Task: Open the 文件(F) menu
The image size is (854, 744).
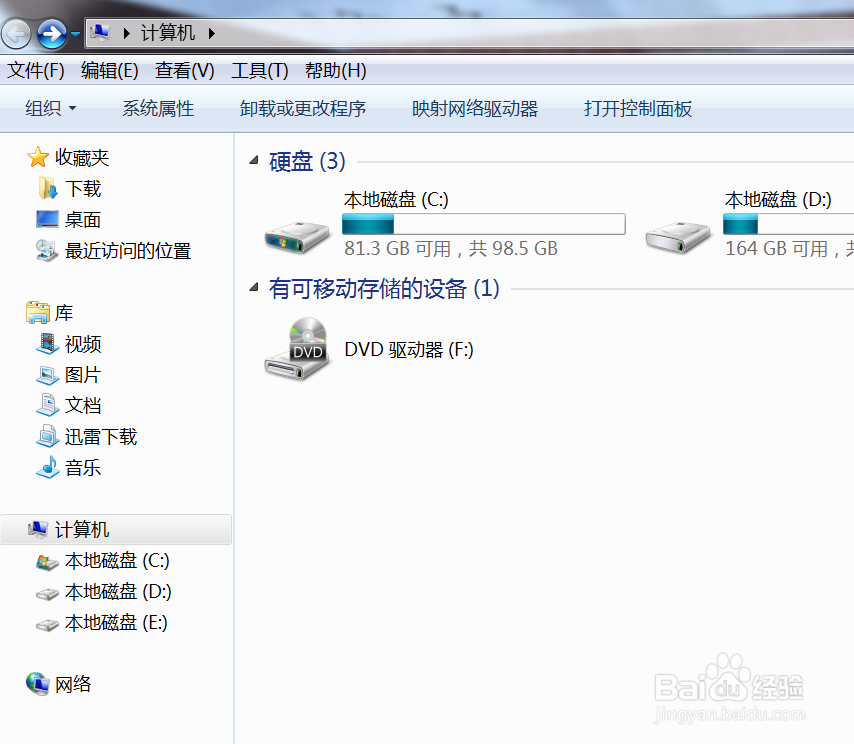Action: coord(36,70)
